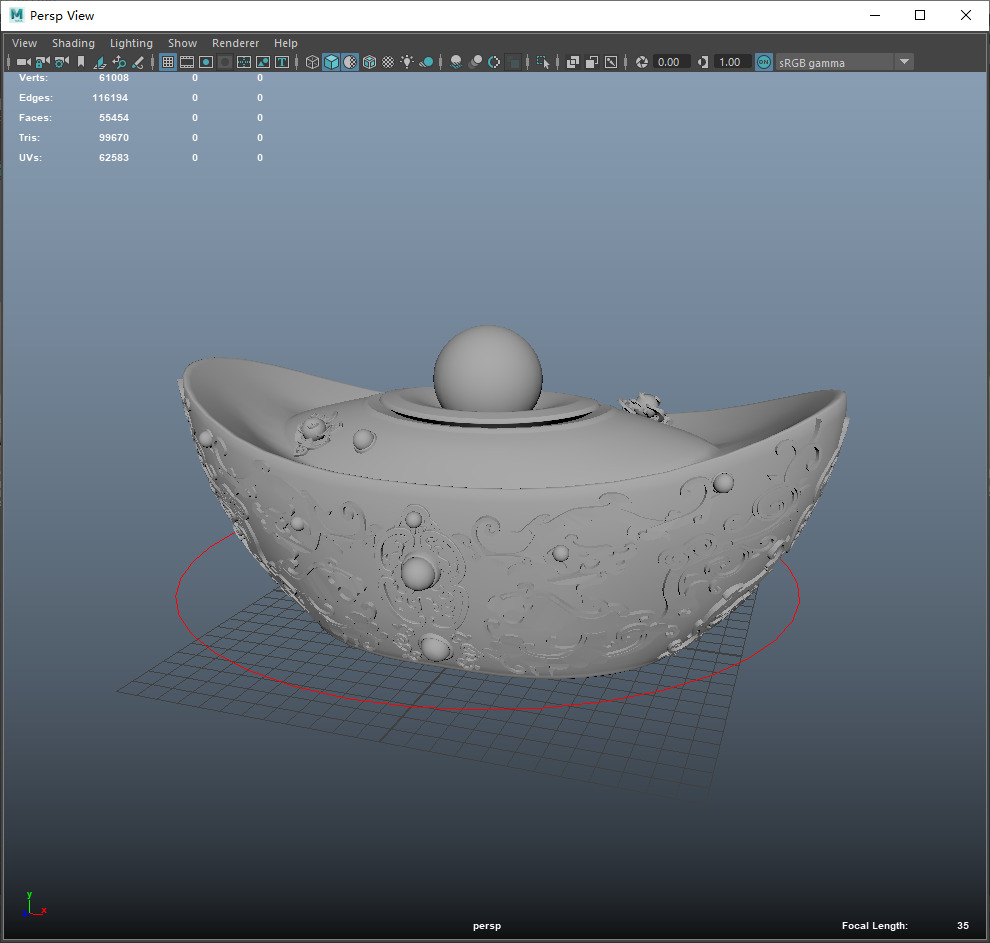Click the Focal Length value 35
Viewport: 990px width, 943px height.
tap(963, 925)
